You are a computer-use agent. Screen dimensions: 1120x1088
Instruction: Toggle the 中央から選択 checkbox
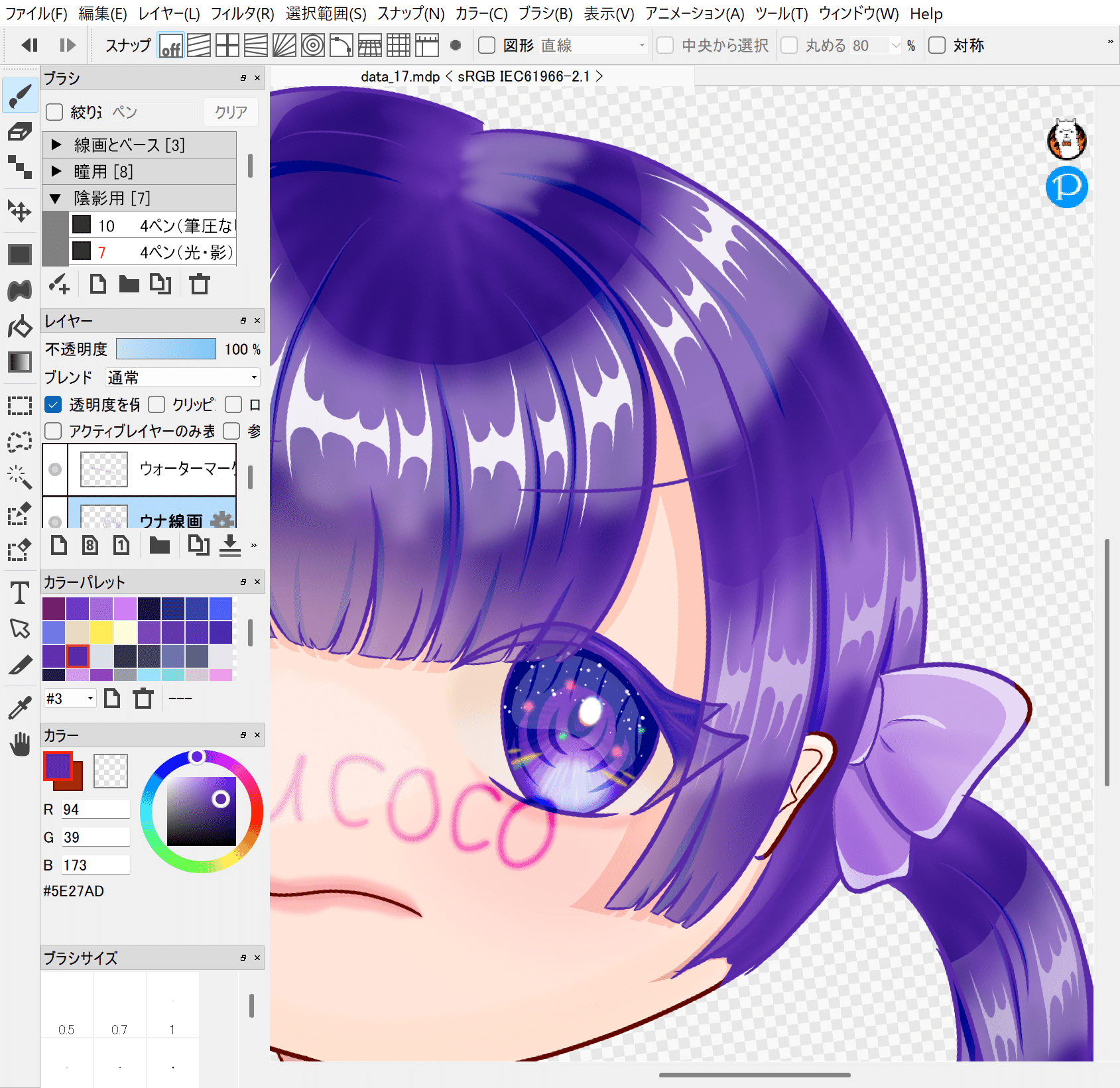[x=665, y=45]
